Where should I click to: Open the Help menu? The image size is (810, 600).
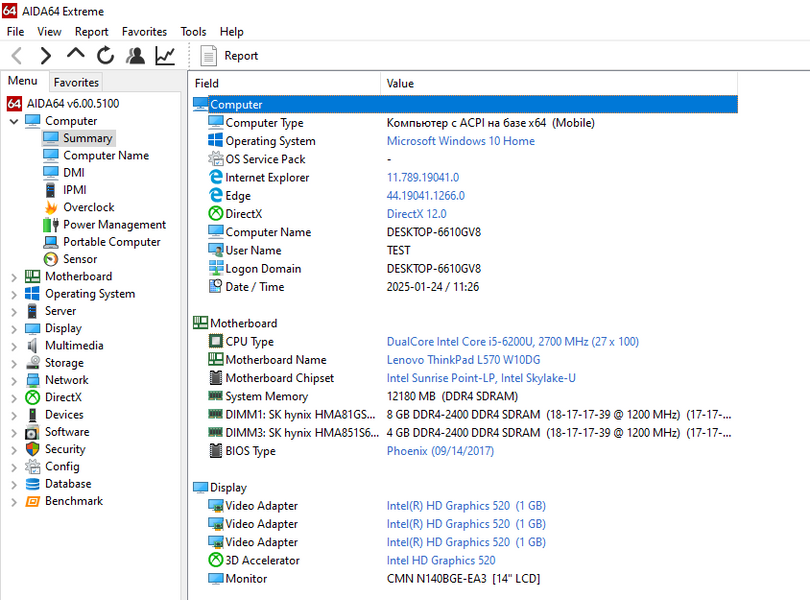click(231, 32)
